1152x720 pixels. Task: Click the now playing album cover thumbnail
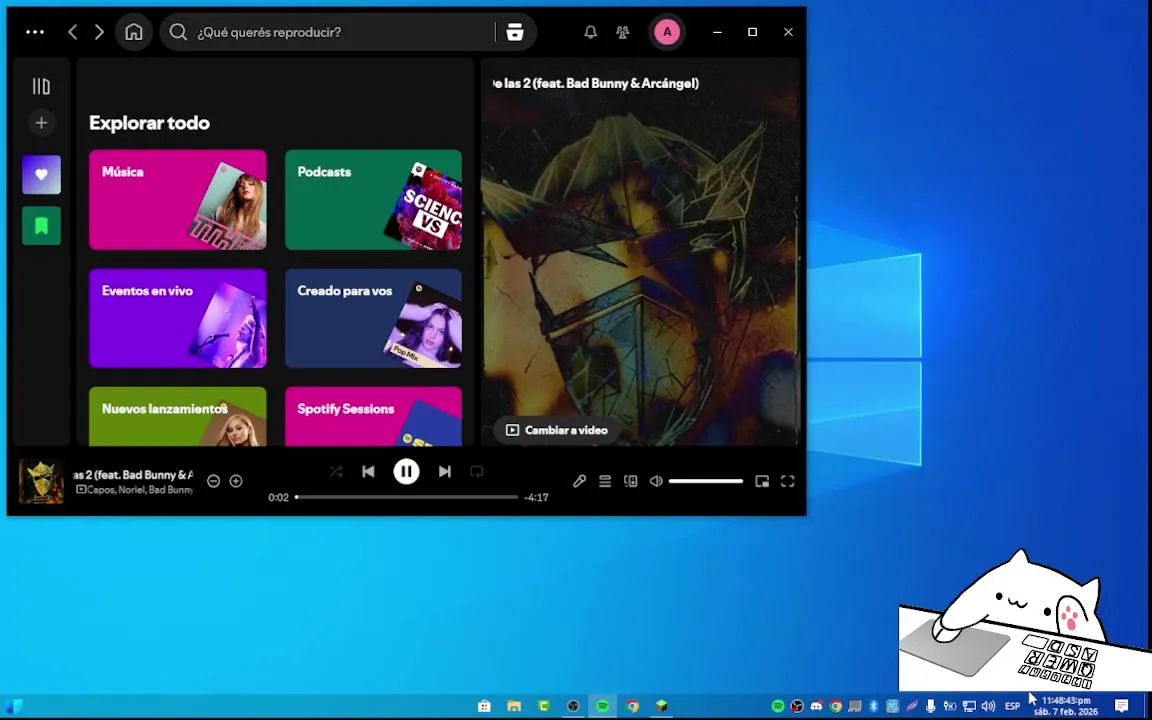tap(40, 481)
